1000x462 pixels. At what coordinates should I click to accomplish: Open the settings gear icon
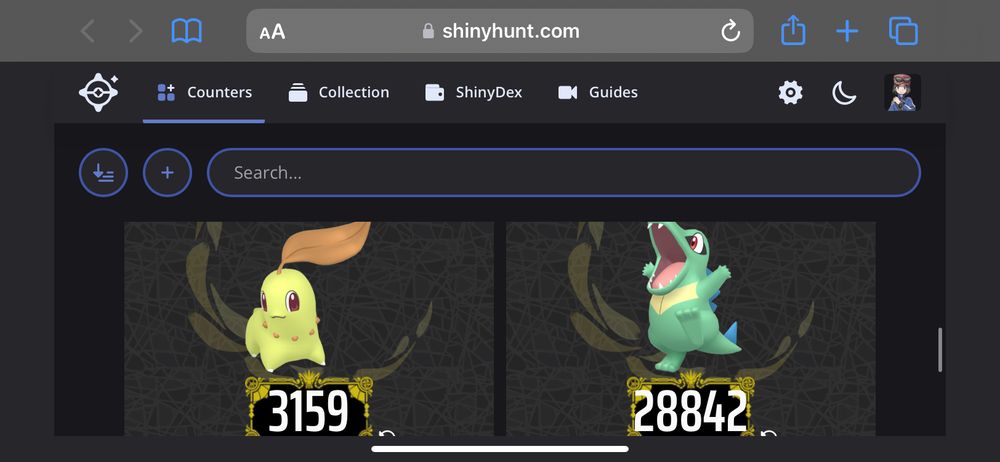(790, 93)
